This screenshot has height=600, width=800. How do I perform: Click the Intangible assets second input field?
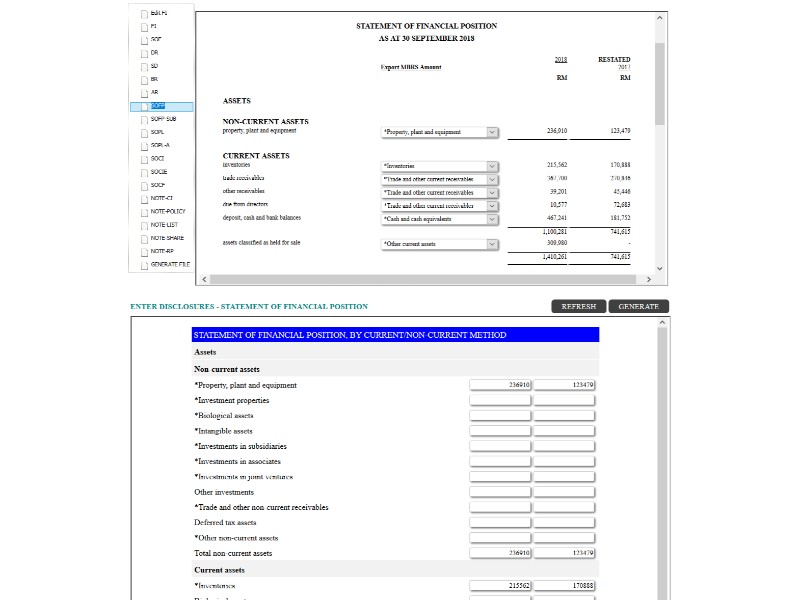pyautogui.click(x=564, y=431)
